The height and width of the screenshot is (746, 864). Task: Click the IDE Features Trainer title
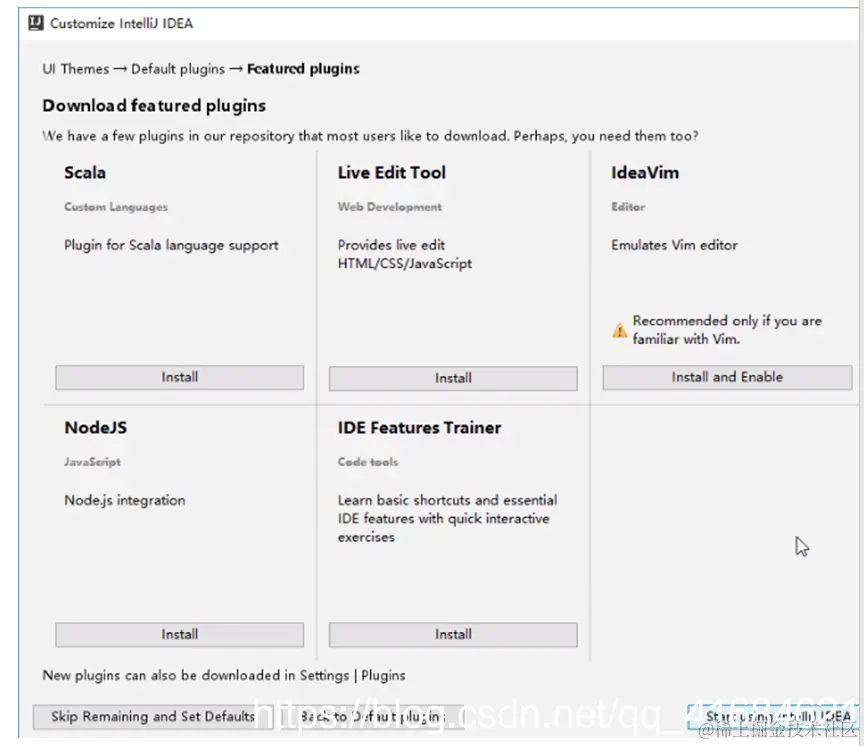(419, 428)
